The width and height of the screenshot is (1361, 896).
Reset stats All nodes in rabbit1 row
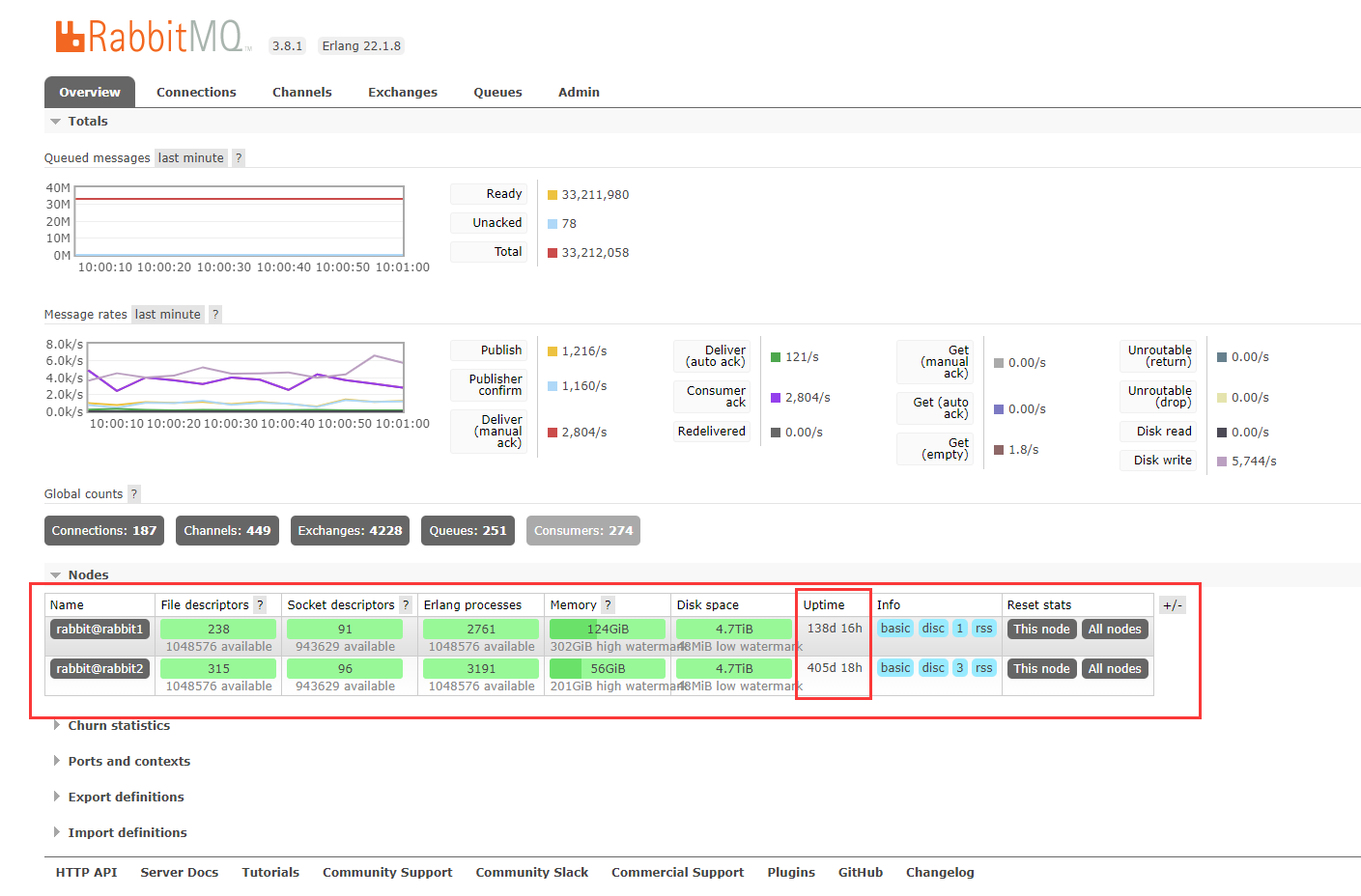click(x=1115, y=630)
